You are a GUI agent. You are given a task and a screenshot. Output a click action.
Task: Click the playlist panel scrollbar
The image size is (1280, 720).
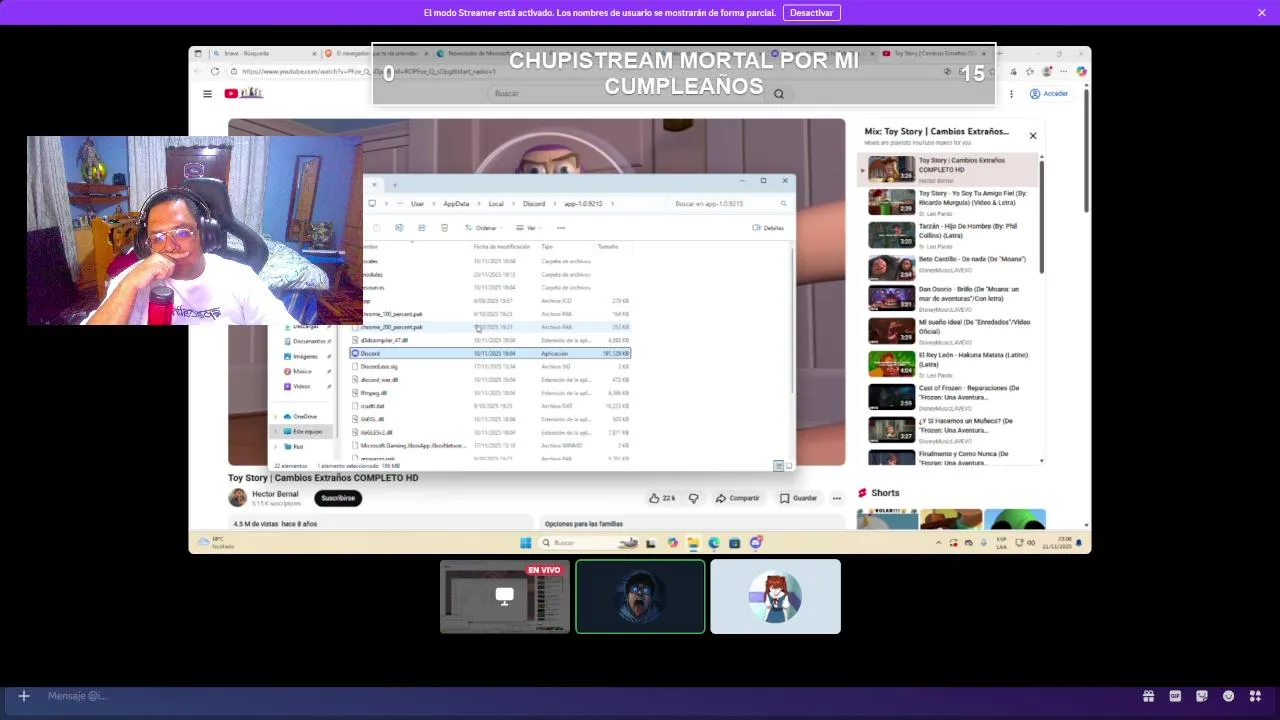[1042, 215]
